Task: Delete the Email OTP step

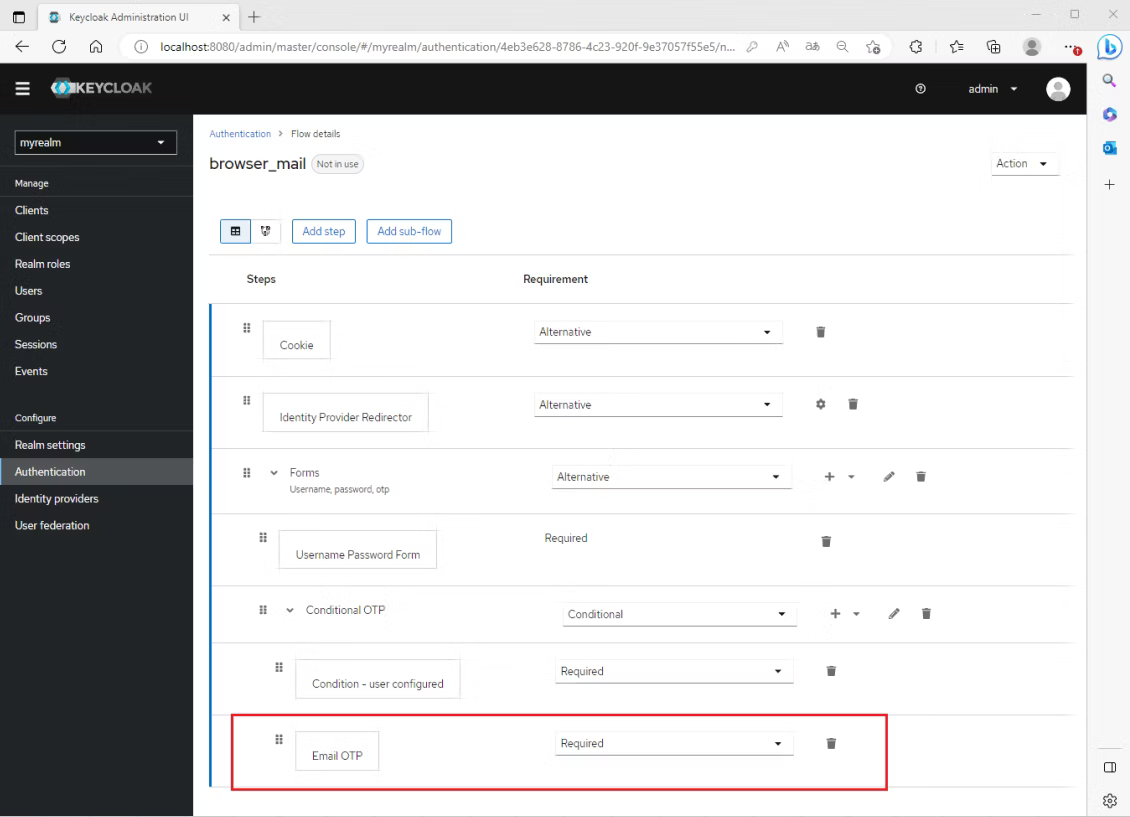Action: click(830, 743)
